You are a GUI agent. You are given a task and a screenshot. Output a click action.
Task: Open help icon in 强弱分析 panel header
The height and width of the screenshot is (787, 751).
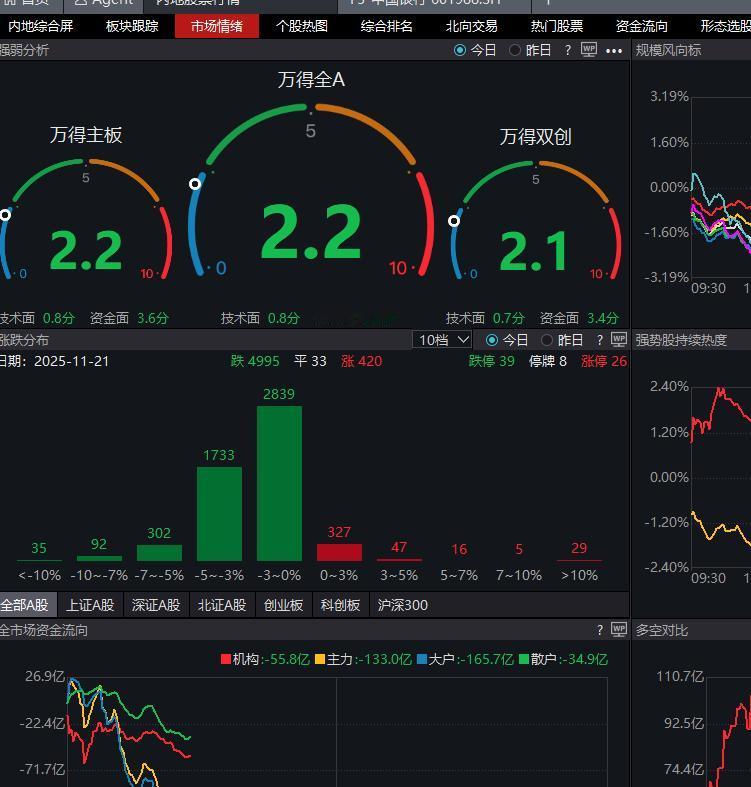tap(567, 50)
